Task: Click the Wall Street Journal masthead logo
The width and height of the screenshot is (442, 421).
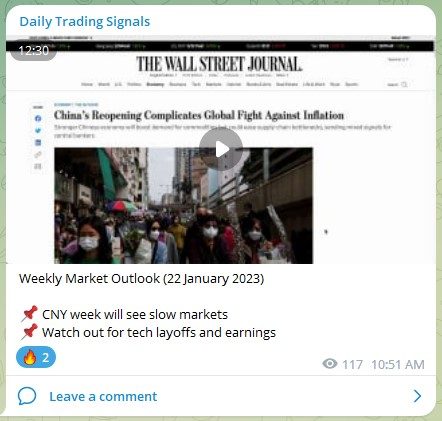Action: pos(219,63)
